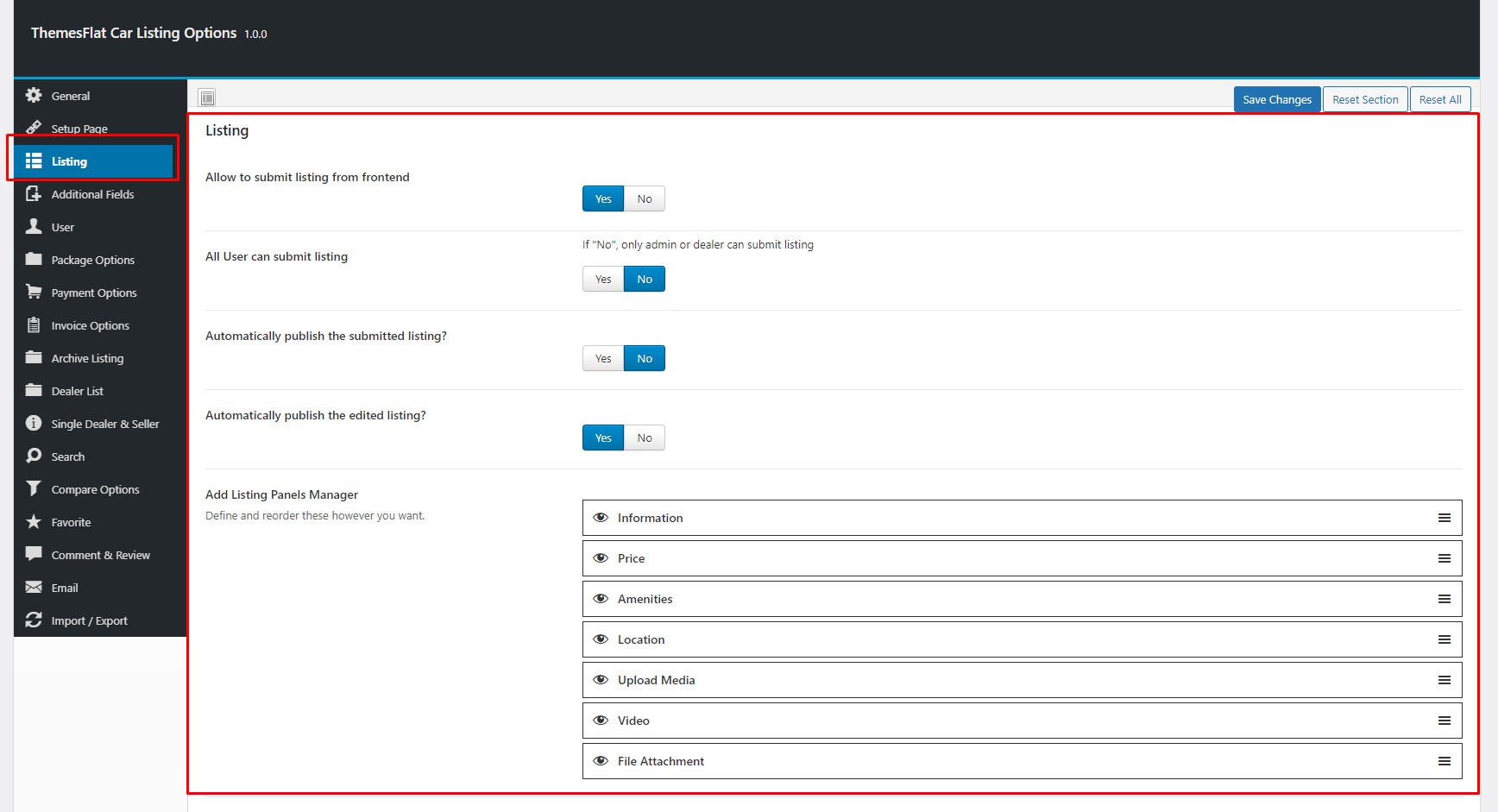Toggle File Attachment panel visibility eye
The image size is (1498, 812).
pos(601,761)
